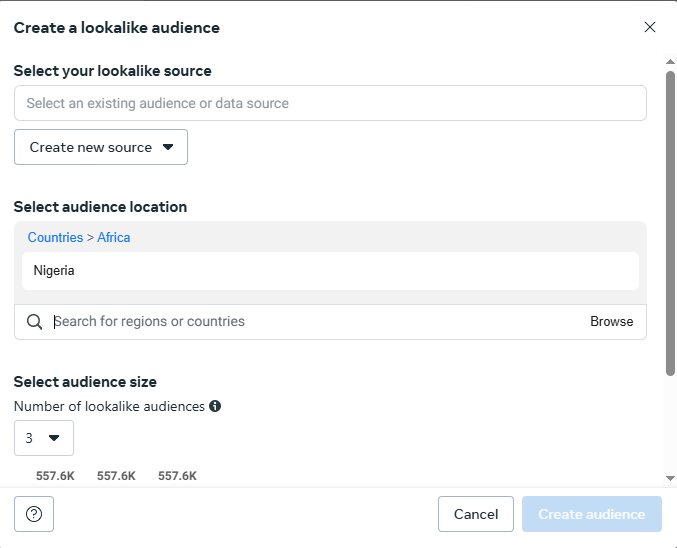
Task: Click the Create audience button
Action: [x=592, y=514]
